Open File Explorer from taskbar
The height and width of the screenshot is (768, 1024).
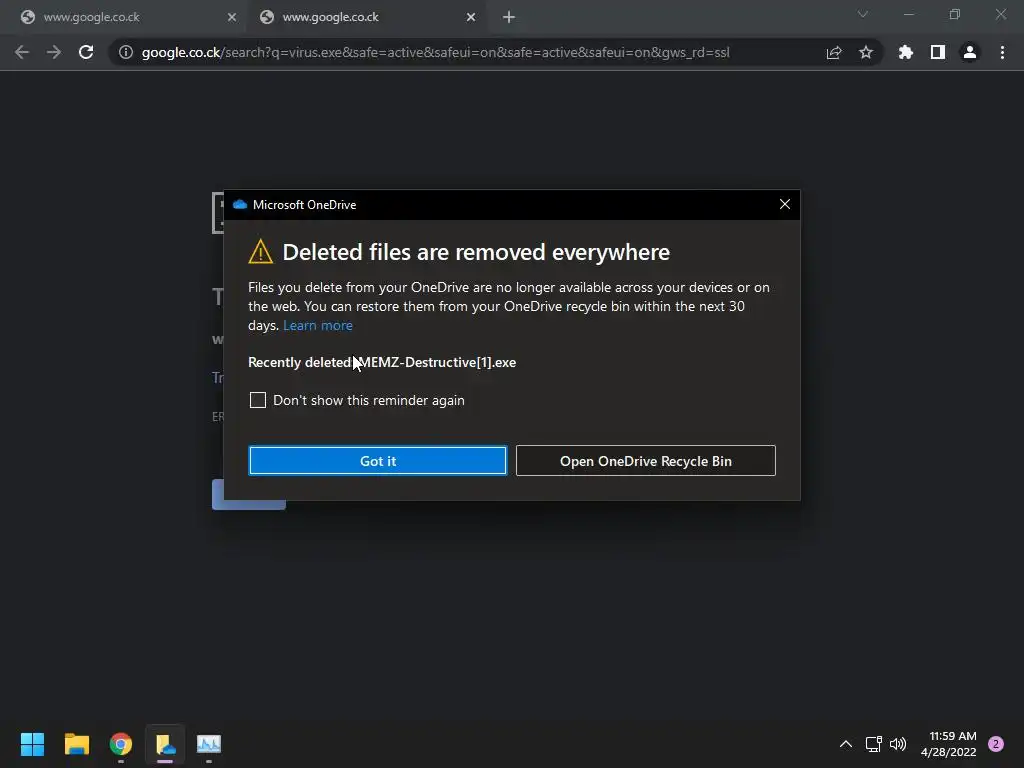click(76, 744)
